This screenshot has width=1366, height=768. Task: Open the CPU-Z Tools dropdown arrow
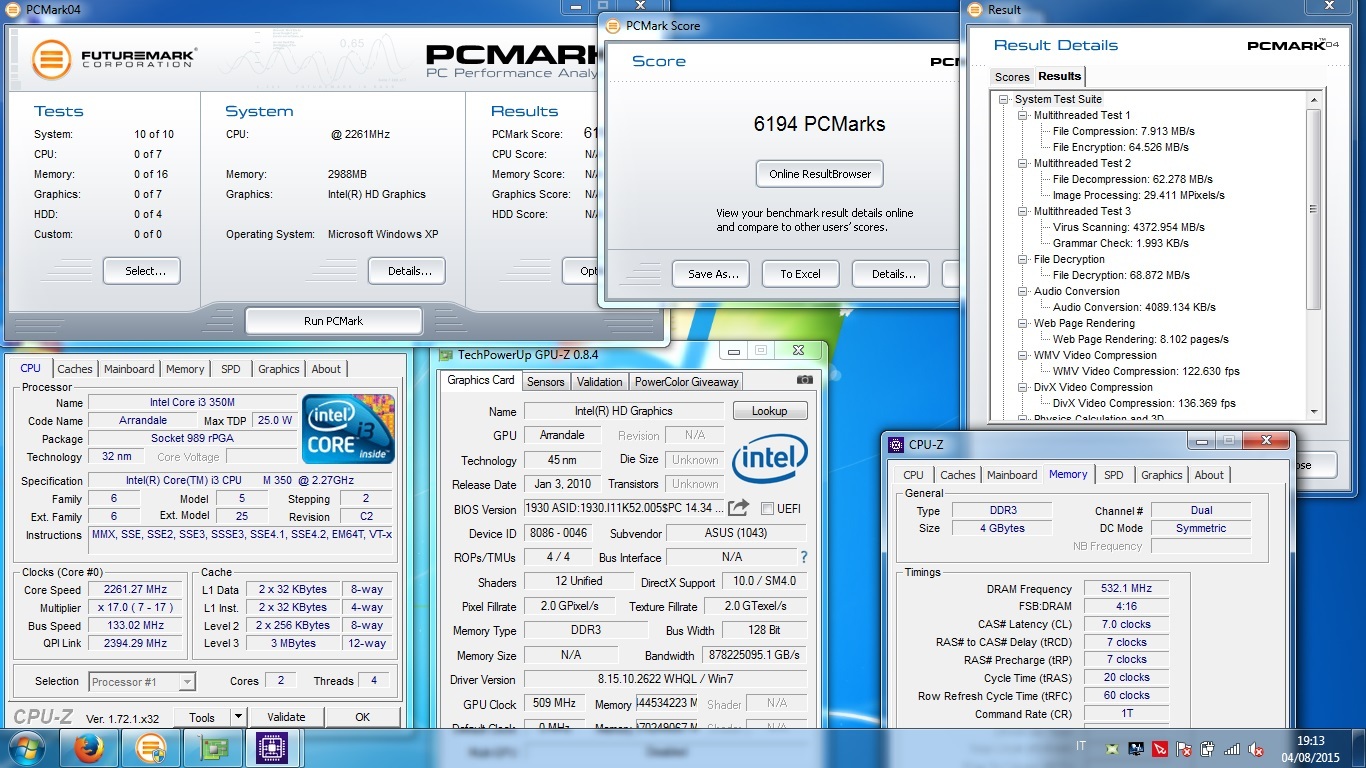point(237,717)
